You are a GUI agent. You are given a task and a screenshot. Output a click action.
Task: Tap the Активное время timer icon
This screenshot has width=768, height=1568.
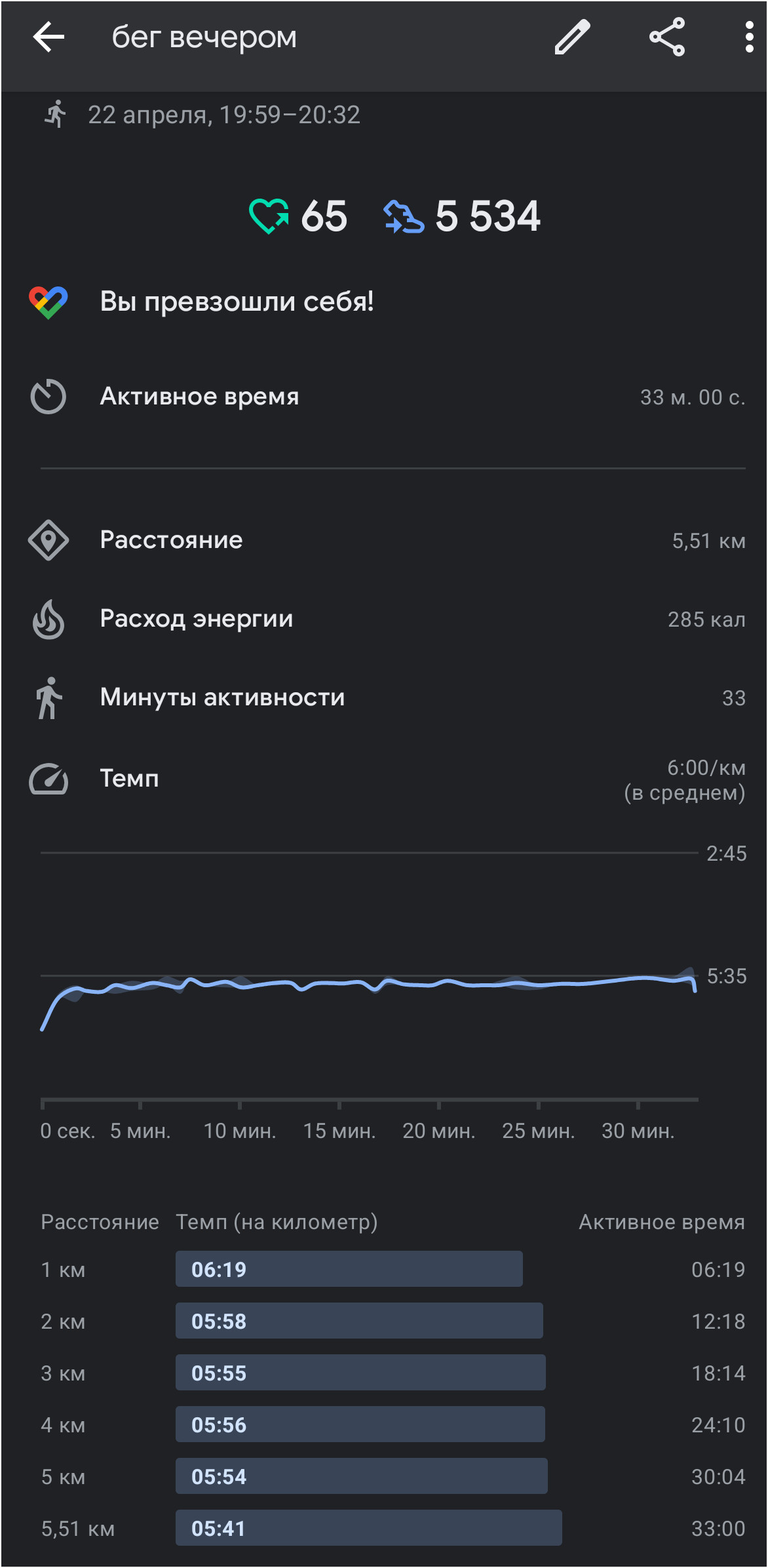coord(48,397)
